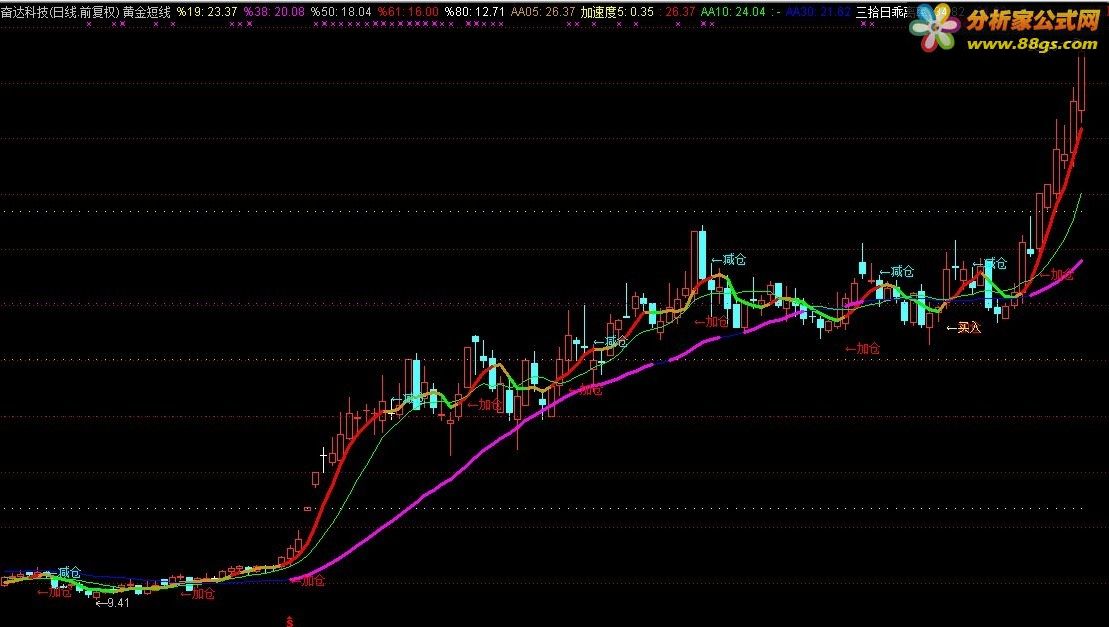
Task: Click the AA05: 26.37 moving average label
Action: click(x=543, y=11)
